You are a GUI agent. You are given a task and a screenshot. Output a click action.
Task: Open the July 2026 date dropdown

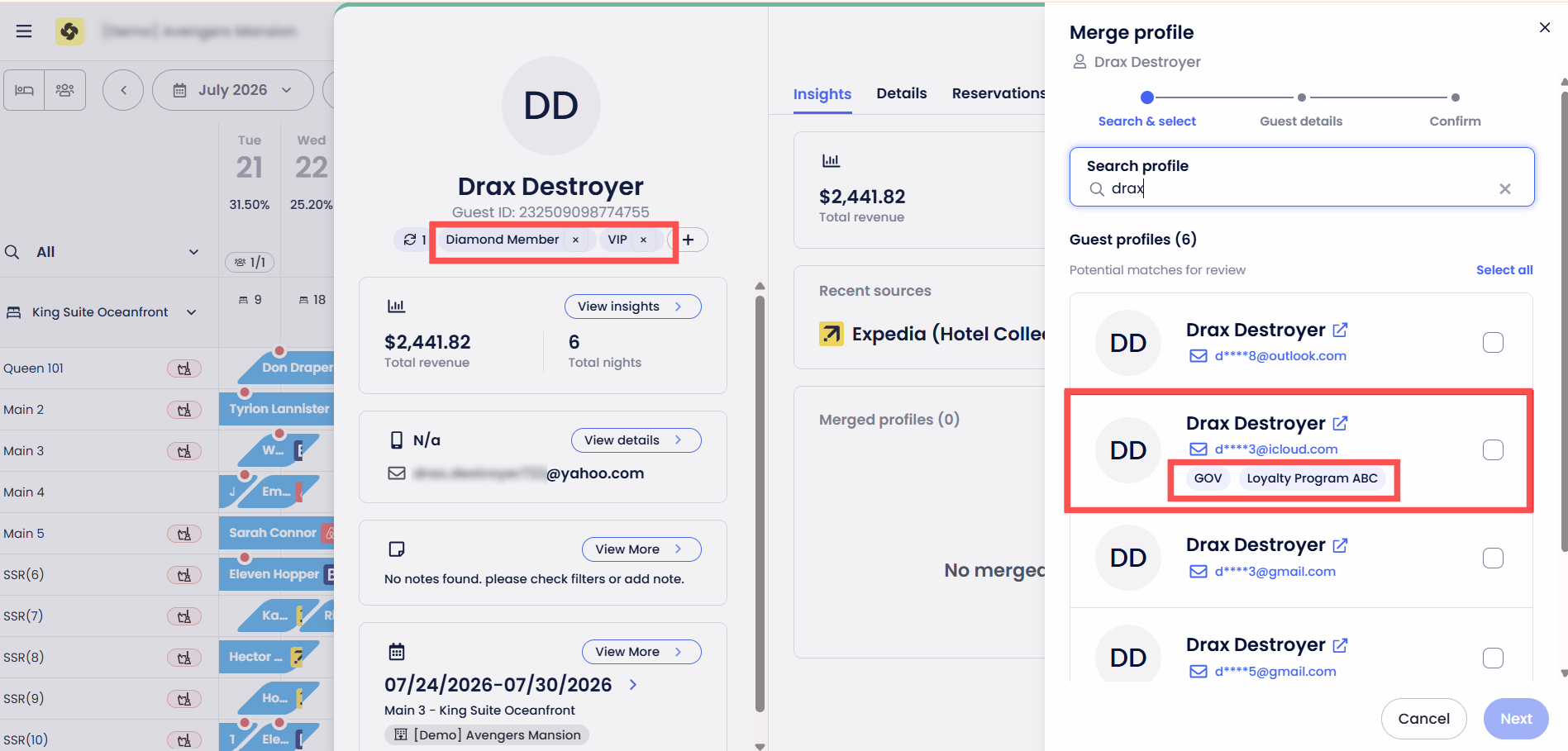[x=233, y=90]
